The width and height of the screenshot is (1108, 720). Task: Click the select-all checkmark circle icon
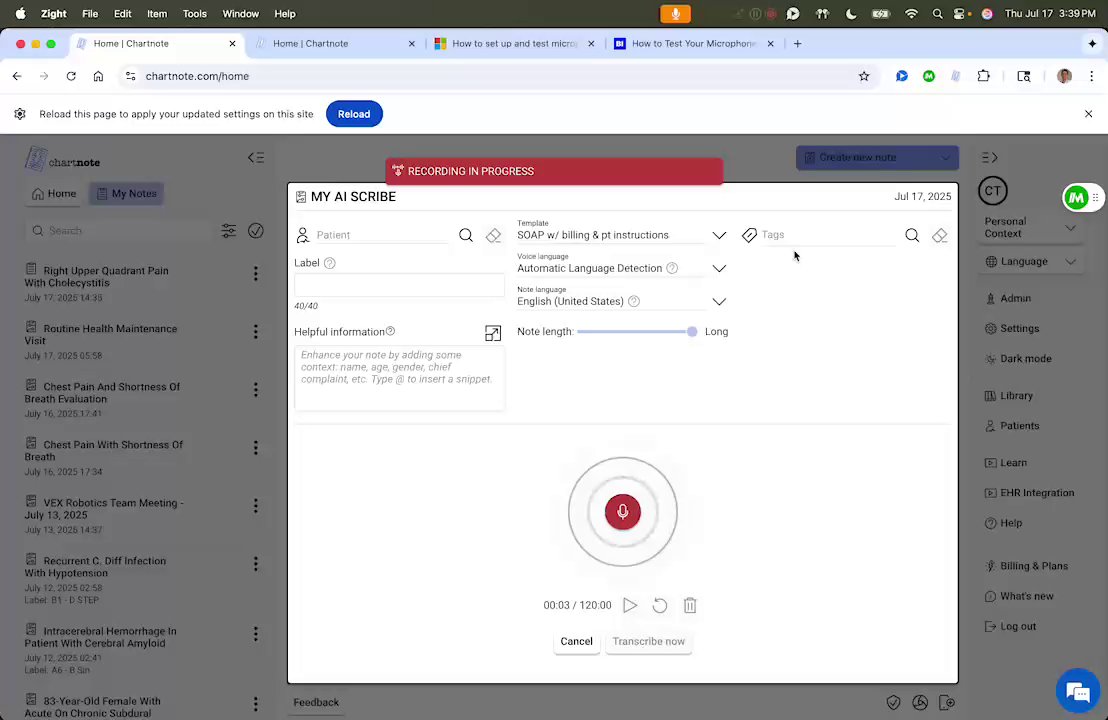click(x=256, y=230)
